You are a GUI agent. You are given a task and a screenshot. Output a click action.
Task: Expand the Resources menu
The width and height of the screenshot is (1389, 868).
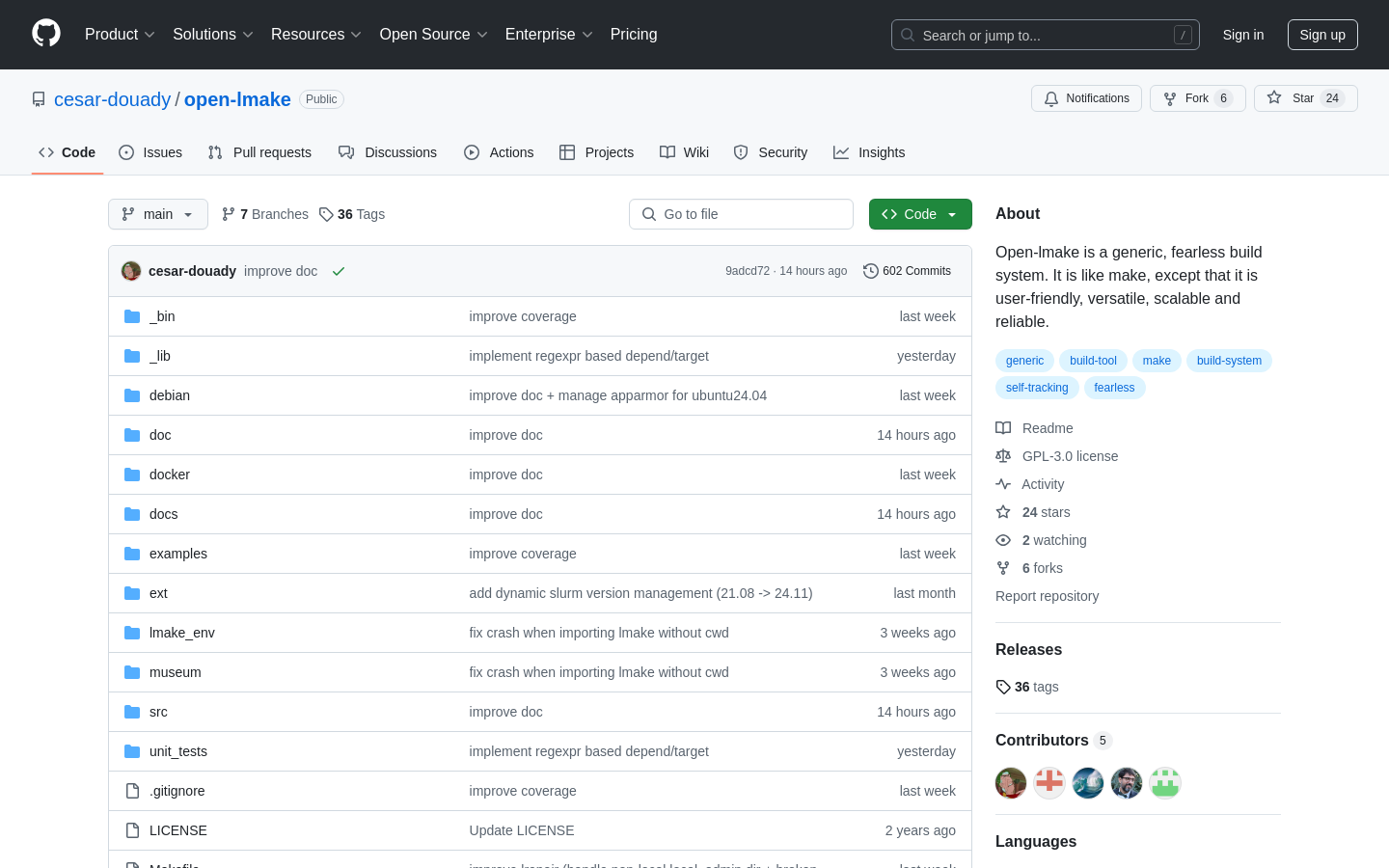(x=316, y=34)
